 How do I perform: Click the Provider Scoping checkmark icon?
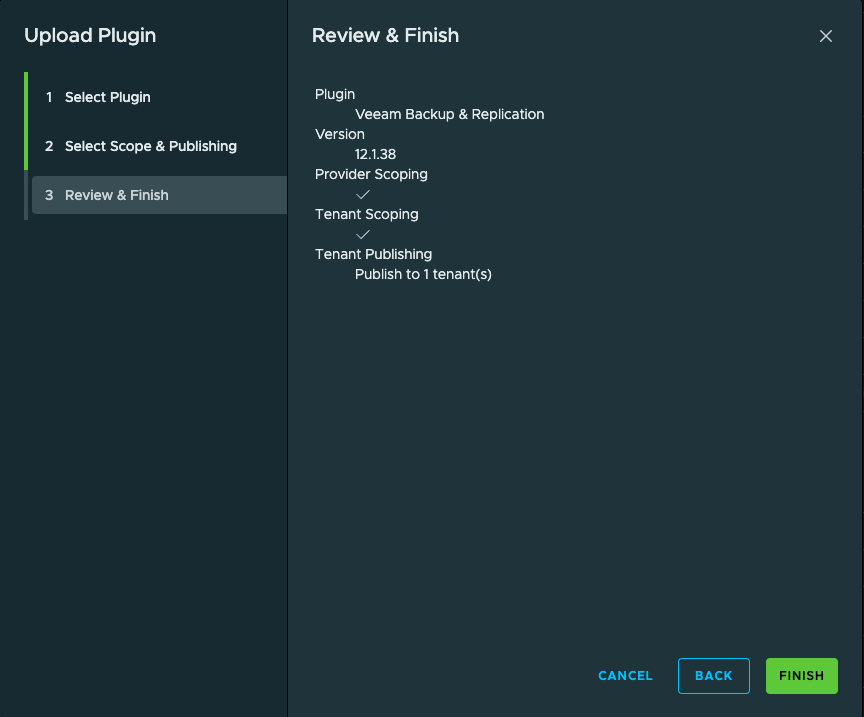tap(363, 195)
